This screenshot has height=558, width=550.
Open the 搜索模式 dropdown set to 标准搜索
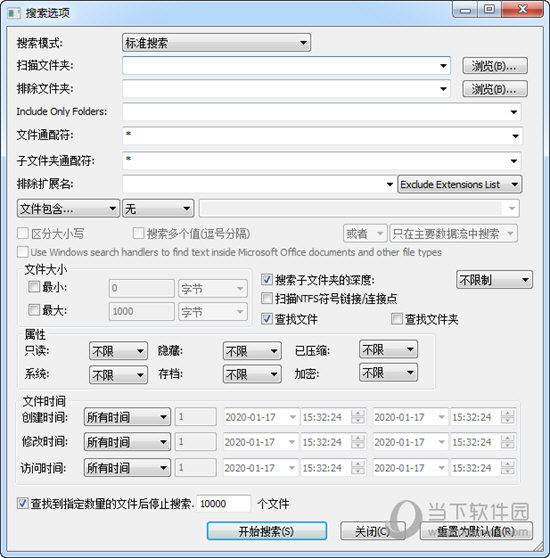click(216, 43)
